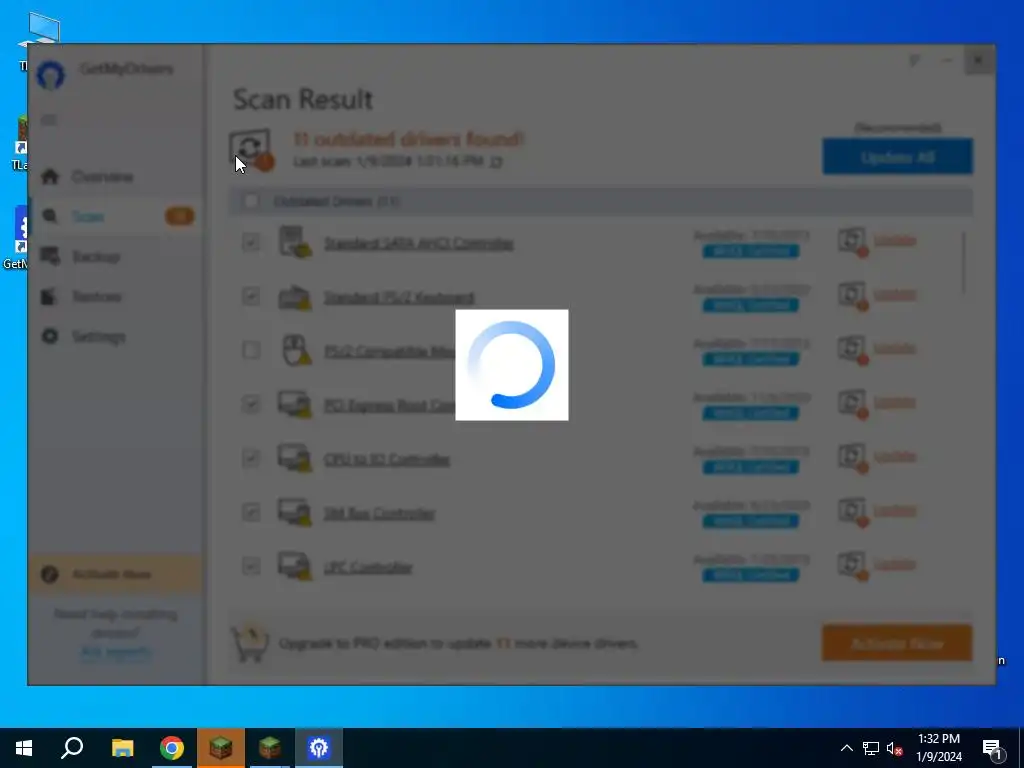Uncheck the LPC Controller checkbox
Screen dimensions: 1024x768
tap(251, 566)
